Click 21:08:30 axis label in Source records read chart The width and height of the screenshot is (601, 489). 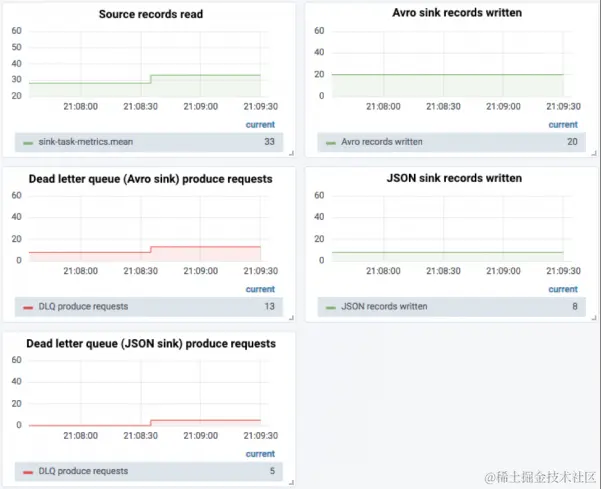click(141, 107)
